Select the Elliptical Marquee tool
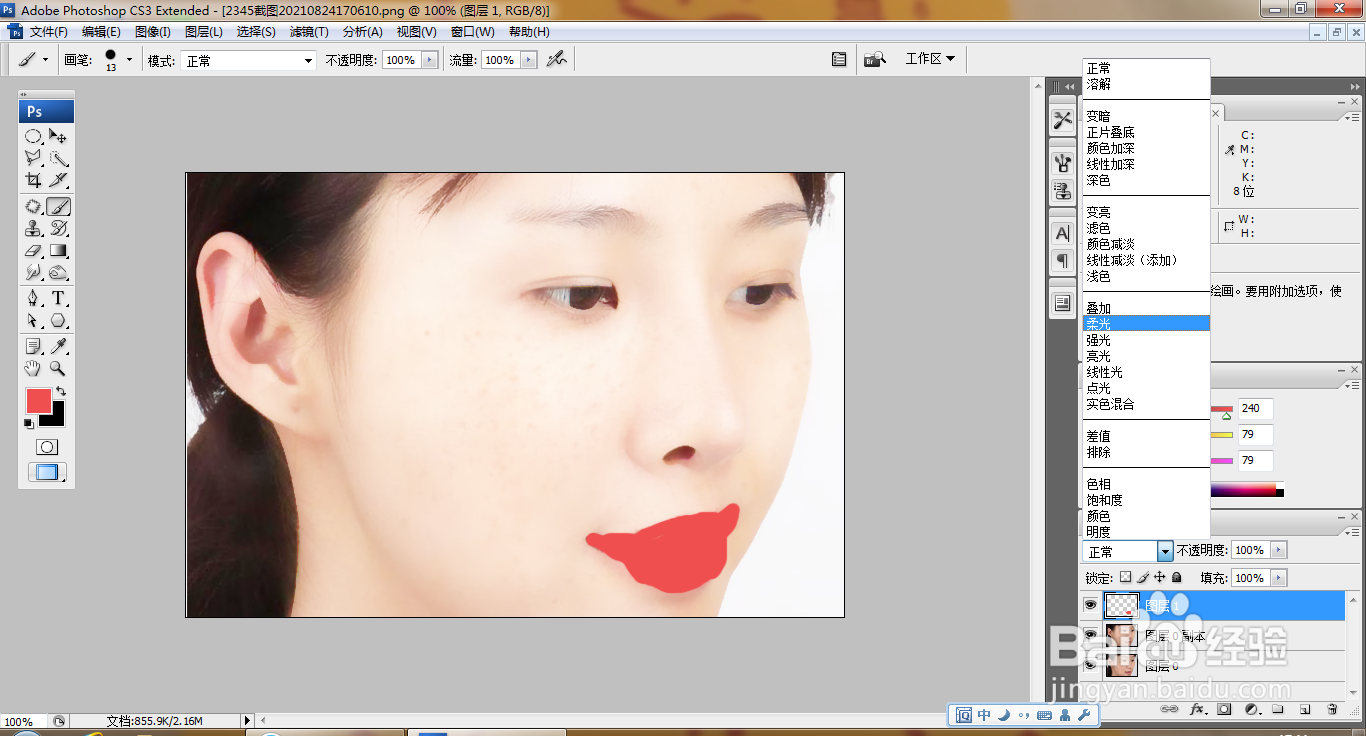This screenshot has height=736, width=1366. click(x=33, y=136)
